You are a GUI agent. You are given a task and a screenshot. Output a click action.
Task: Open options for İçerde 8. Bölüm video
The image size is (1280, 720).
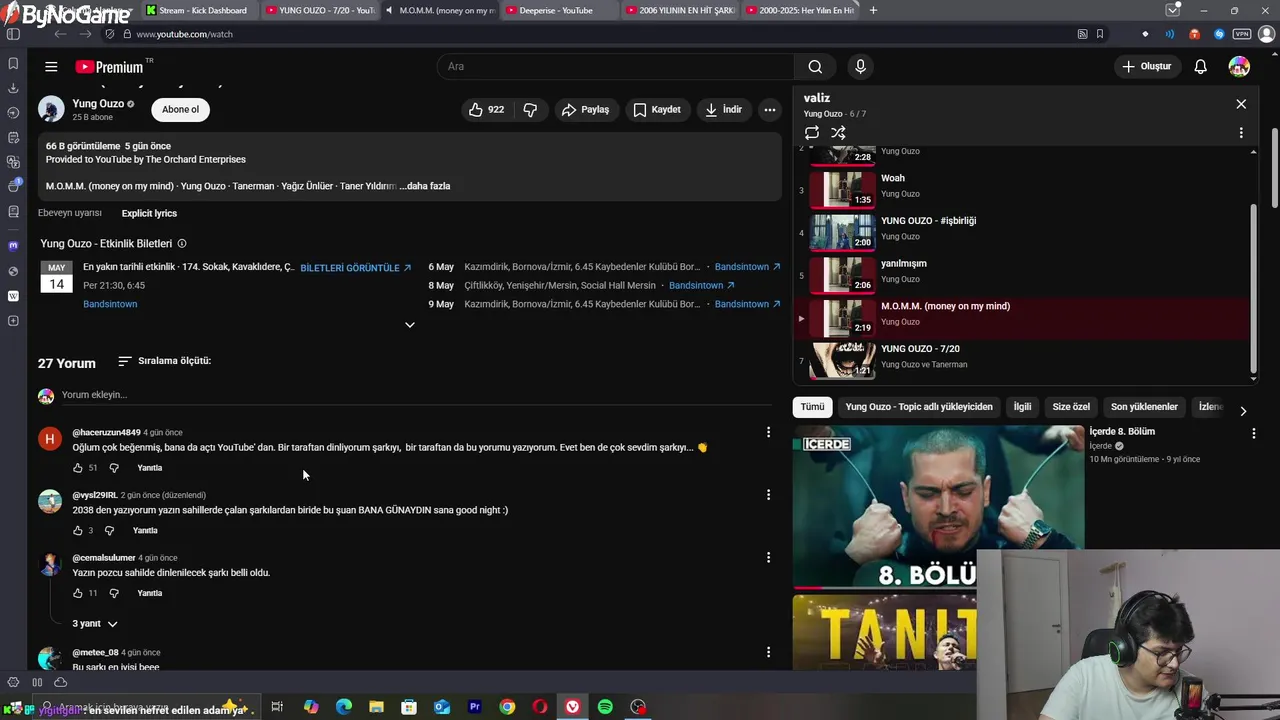pos(1253,433)
